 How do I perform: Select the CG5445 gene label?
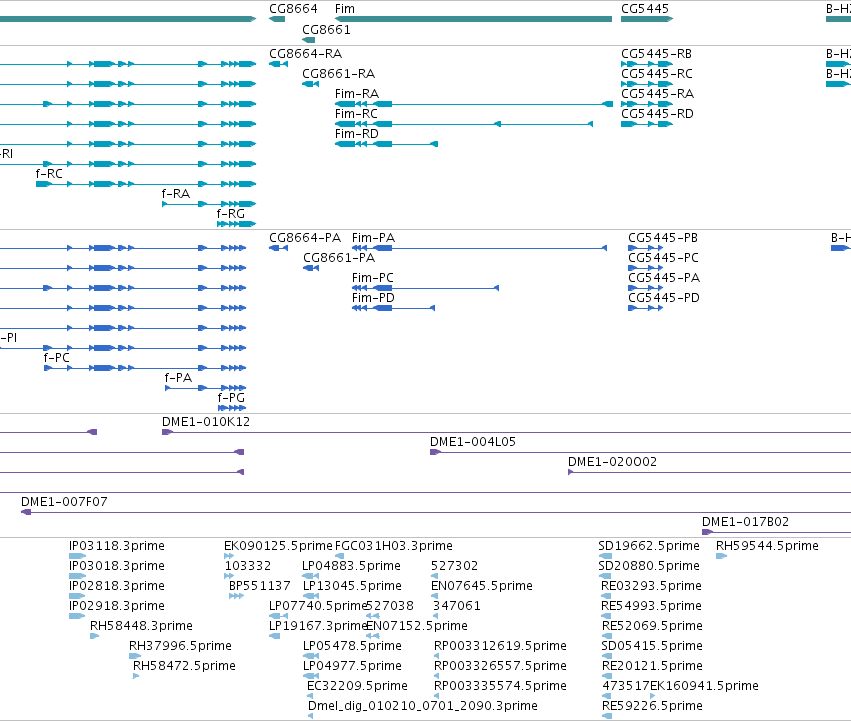[x=645, y=9]
